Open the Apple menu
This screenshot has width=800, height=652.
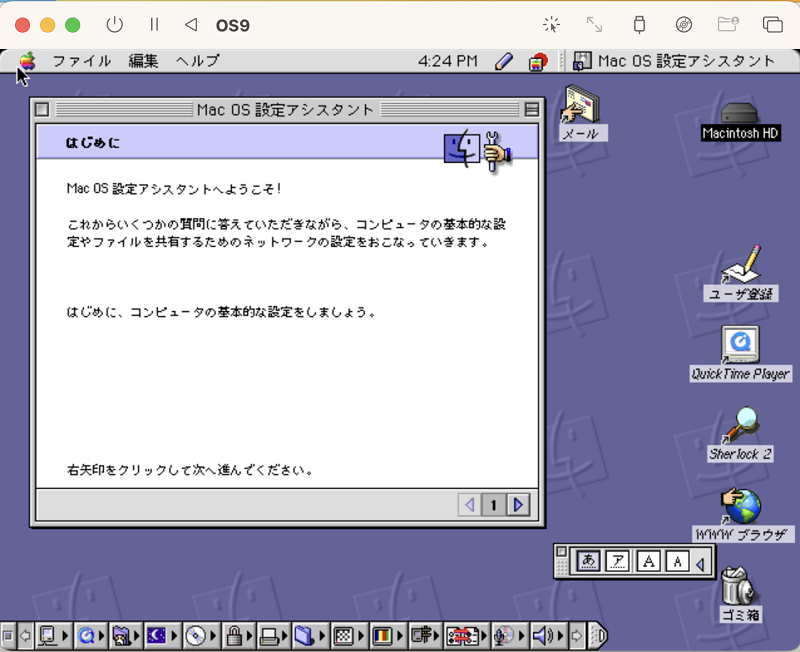coord(28,61)
